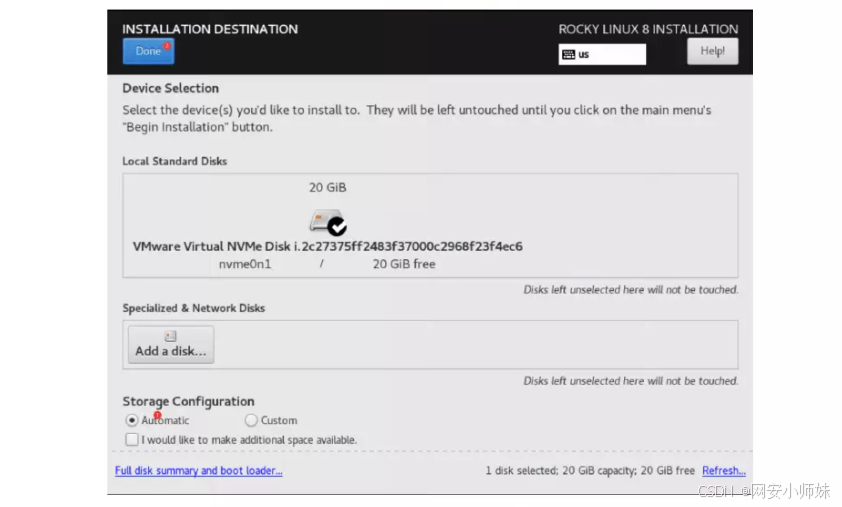The height and width of the screenshot is (507, 842).
Task: Open the Help! button
Action: coord(712,51)
